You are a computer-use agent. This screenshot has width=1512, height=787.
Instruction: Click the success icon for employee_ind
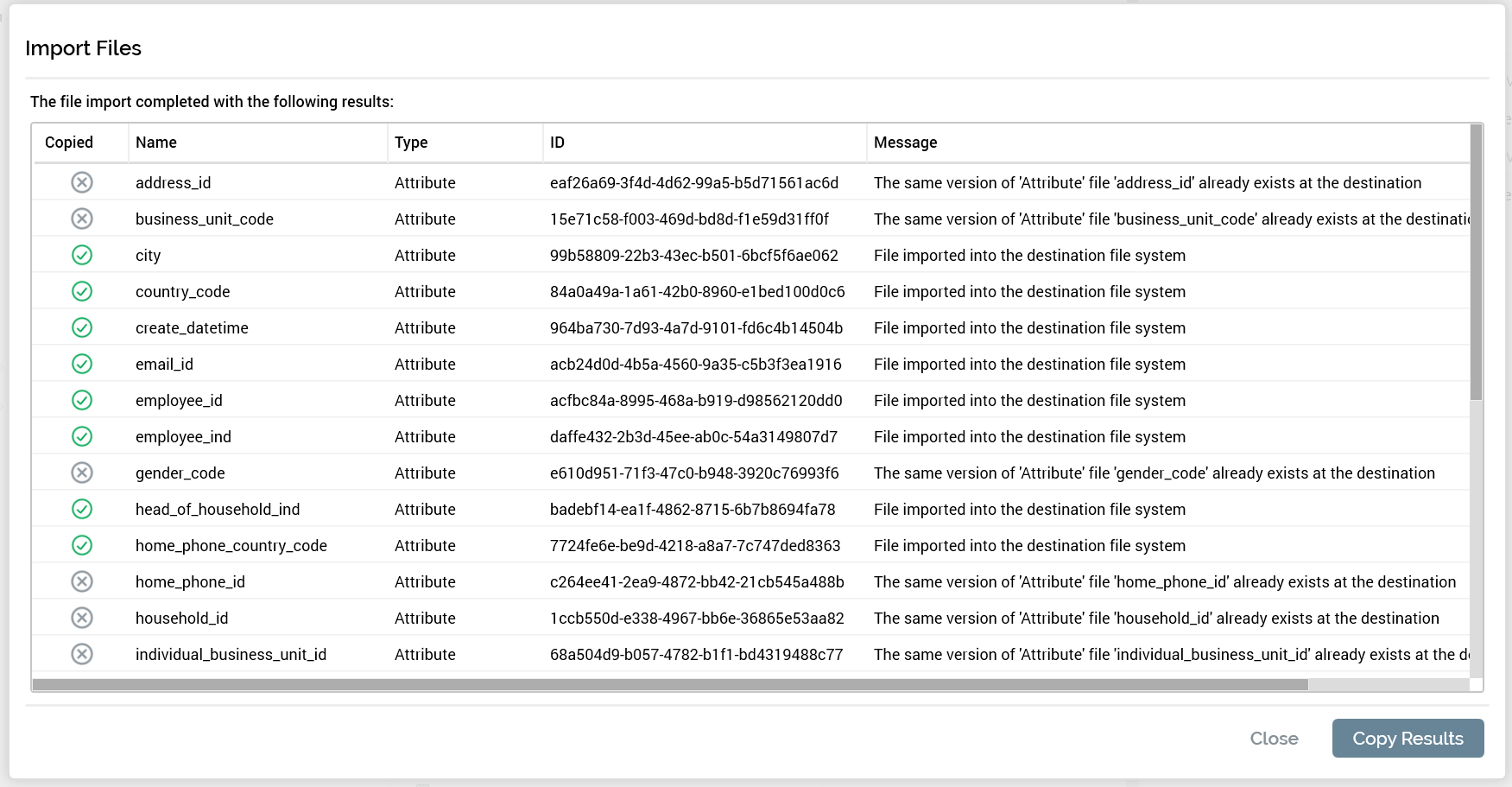[x=82, y=436]
